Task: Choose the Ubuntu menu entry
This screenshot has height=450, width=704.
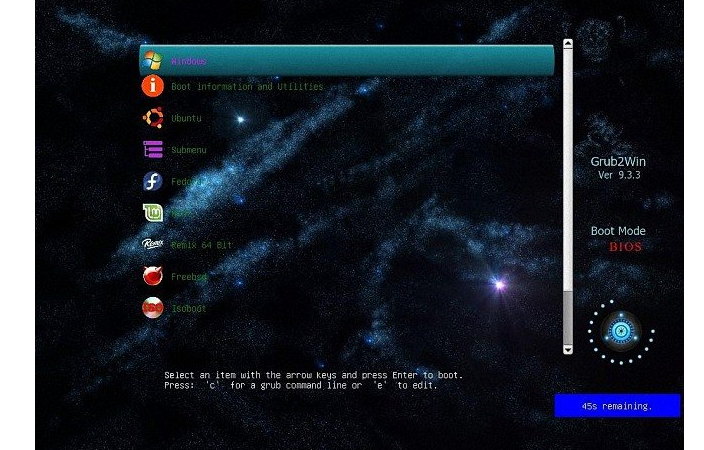Action: [x=186, y=119]
